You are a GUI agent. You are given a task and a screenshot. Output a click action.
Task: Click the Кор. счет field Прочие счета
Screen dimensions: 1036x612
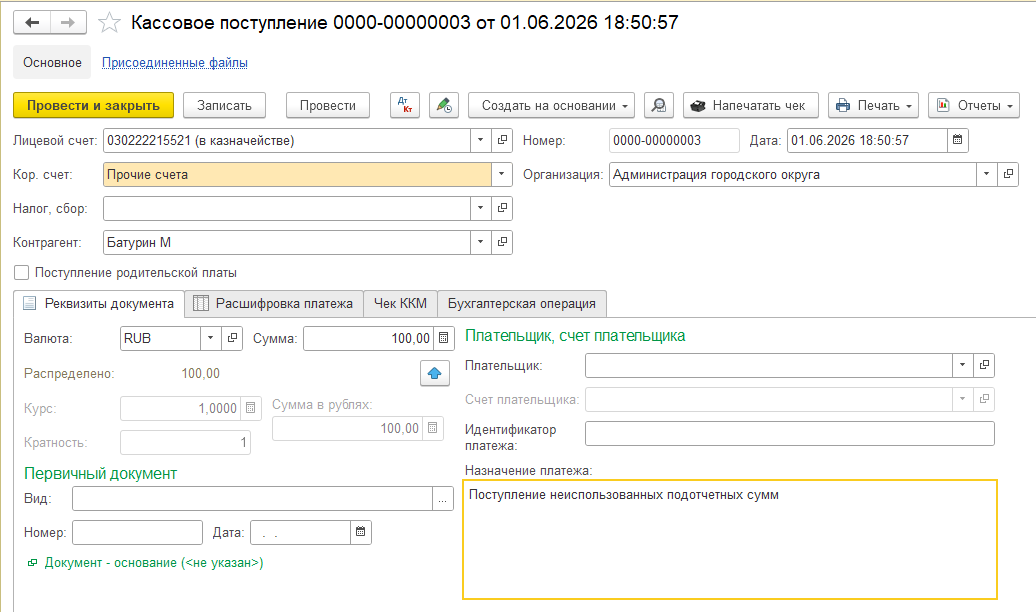[x=297, y=174]
